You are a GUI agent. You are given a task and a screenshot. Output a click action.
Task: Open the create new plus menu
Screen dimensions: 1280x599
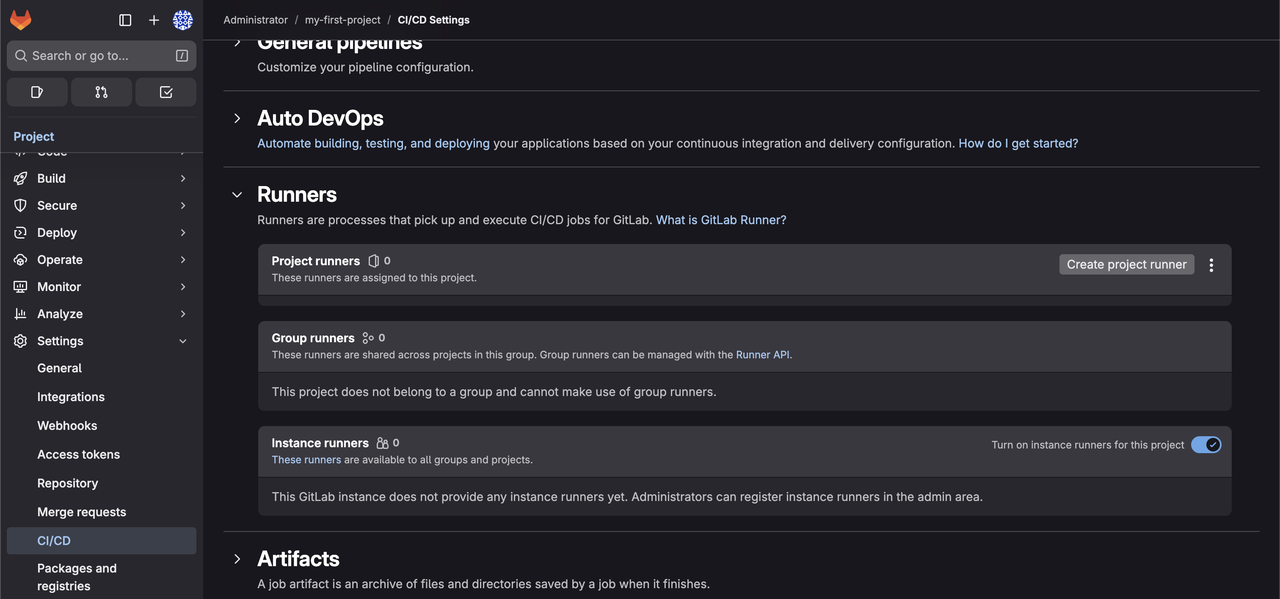click(153, 20)
